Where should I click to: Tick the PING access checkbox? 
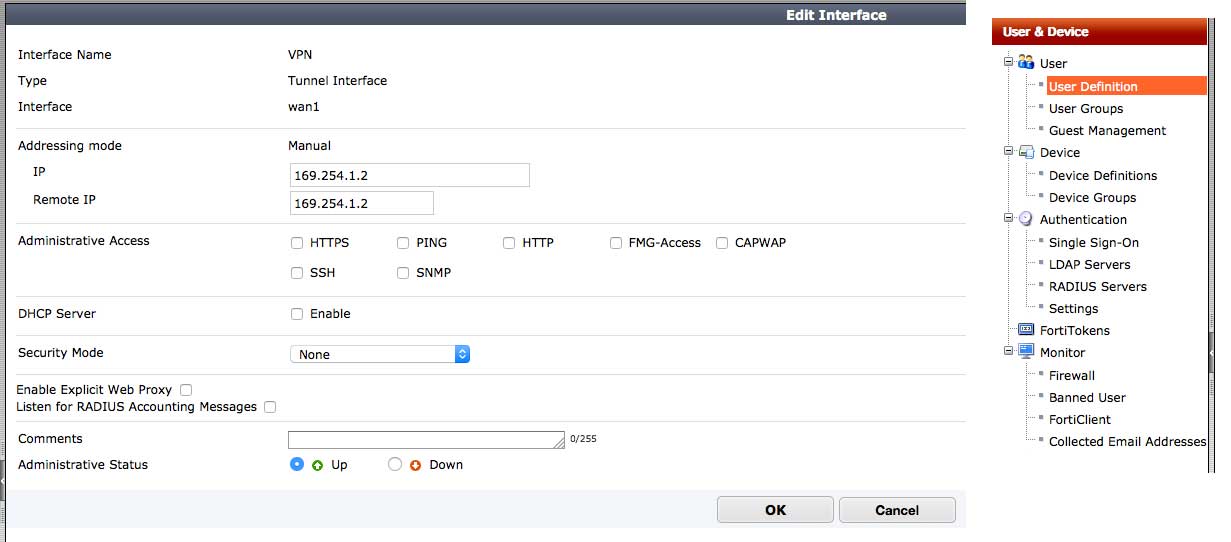(x=403, y=243)
